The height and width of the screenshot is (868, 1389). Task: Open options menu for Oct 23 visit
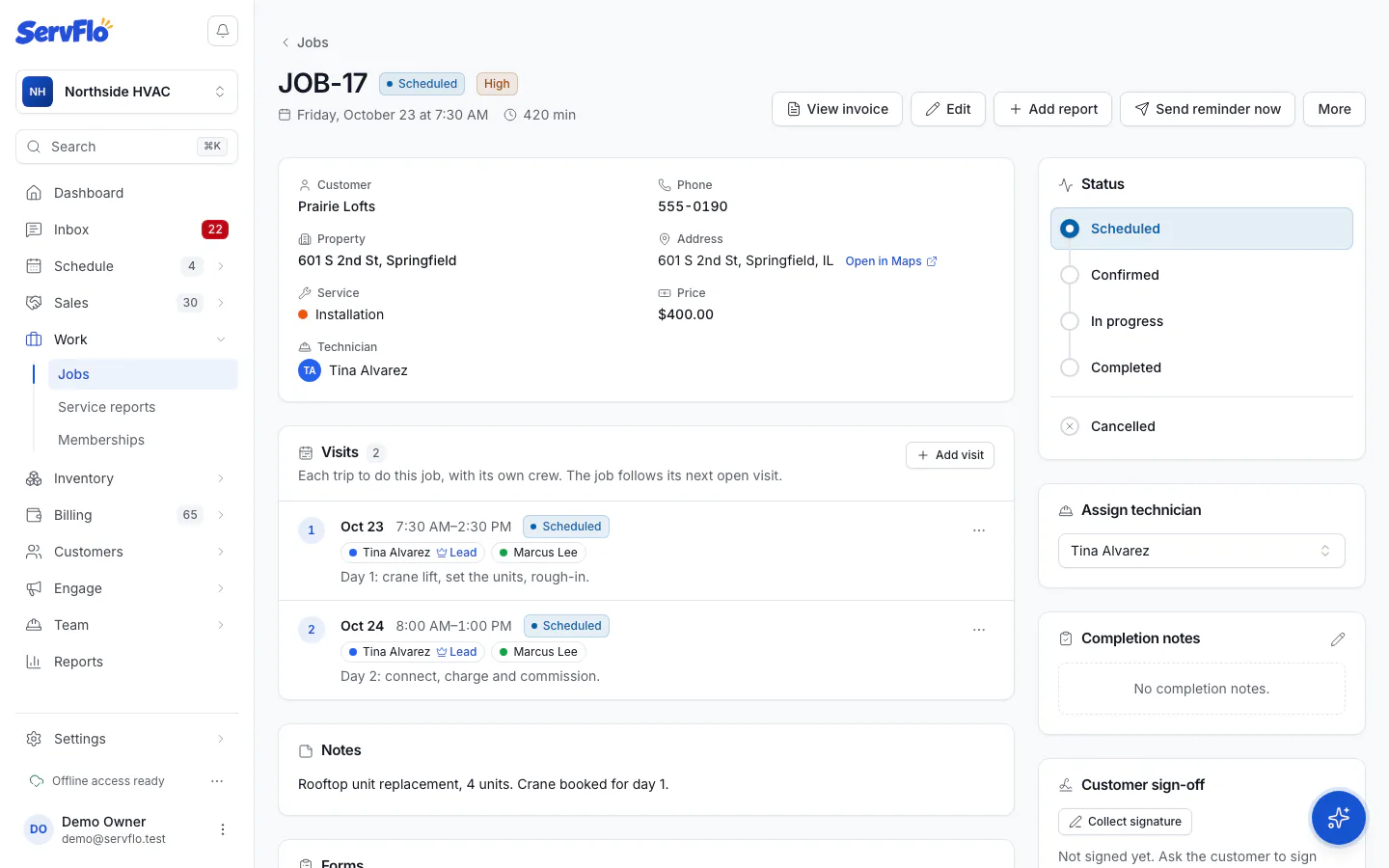click(979, 530)
